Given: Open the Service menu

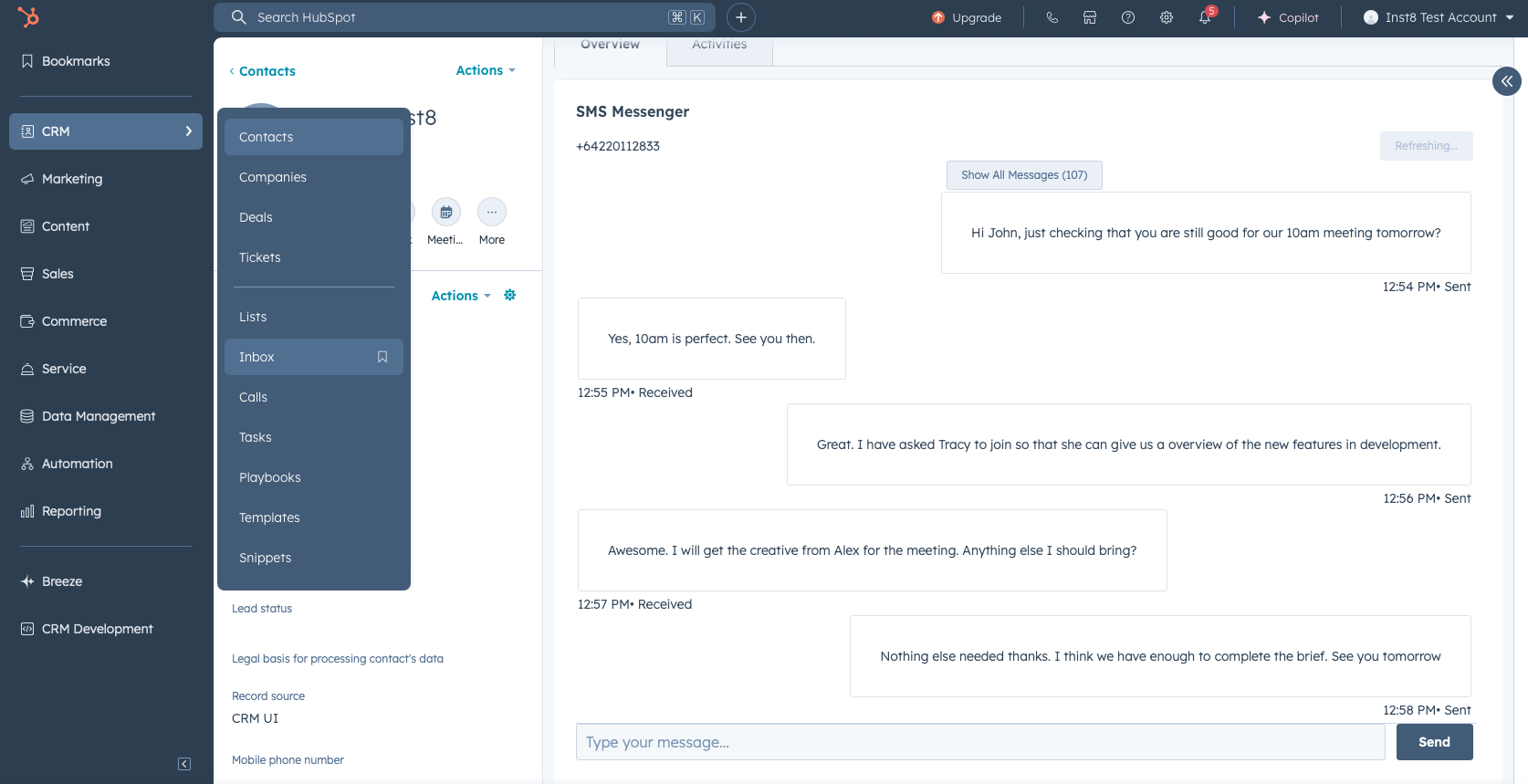Looking at the screenshot, I should click(106, 369).
